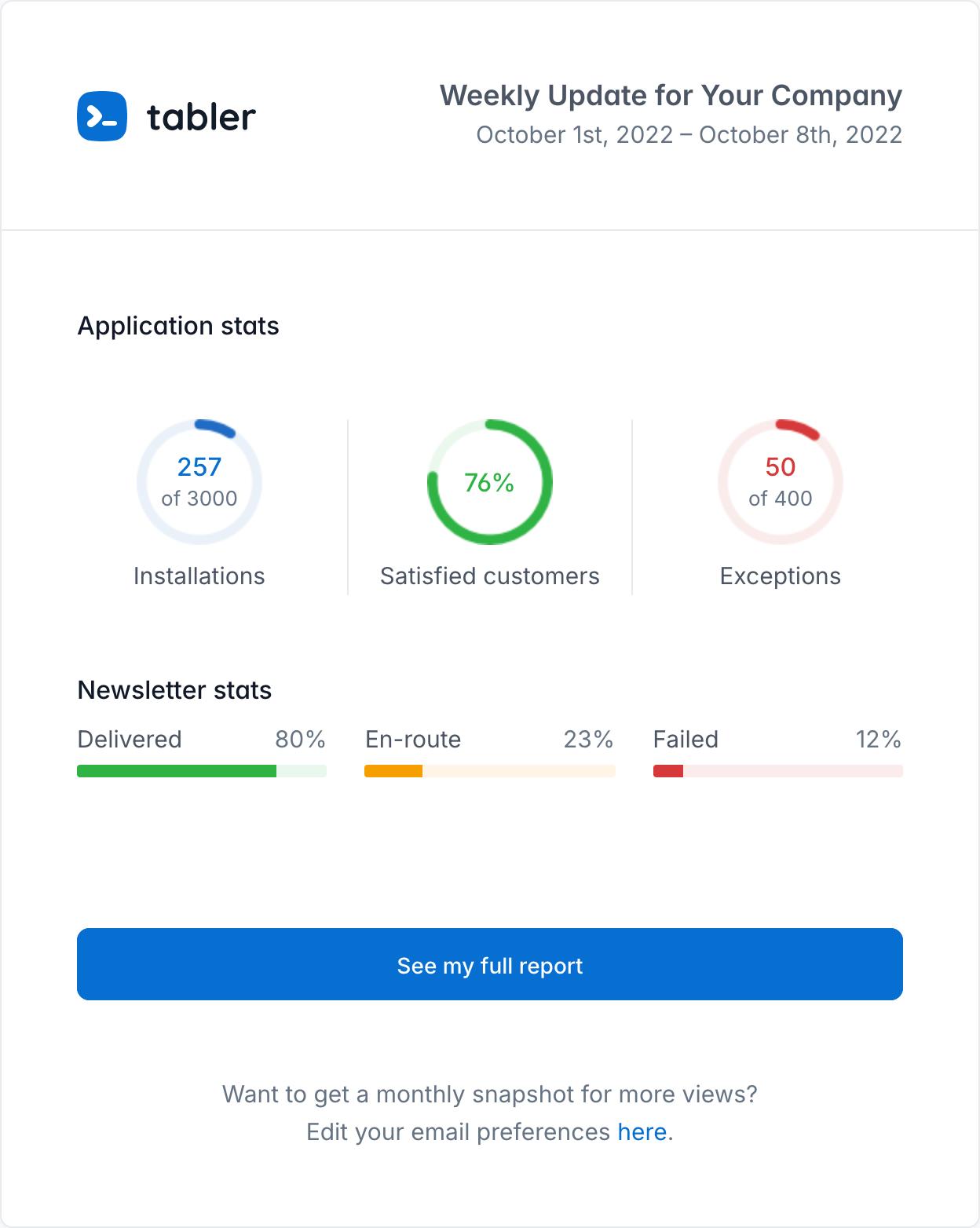Follow the email preferences 'here' link
The height and width of the screenshot is (1228, 980).
(x=642, y=1132)
